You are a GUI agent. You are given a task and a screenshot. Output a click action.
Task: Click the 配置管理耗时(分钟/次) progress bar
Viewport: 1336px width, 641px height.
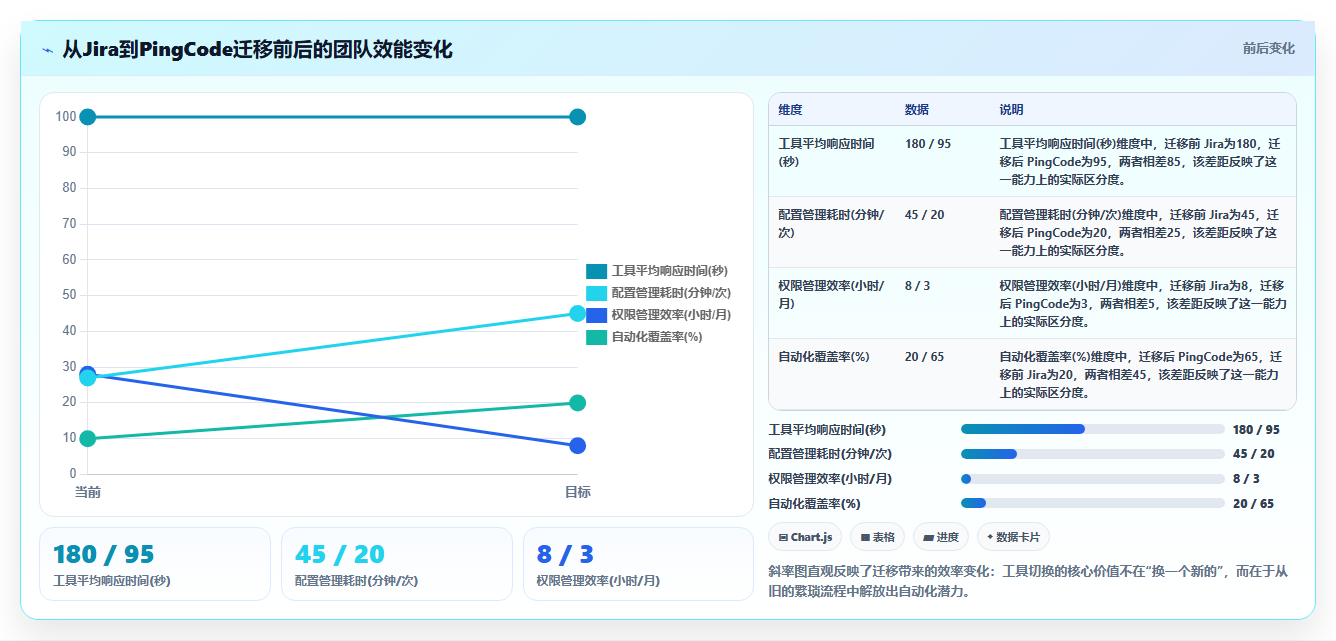pyautogui.click(x=1093, y=454)
